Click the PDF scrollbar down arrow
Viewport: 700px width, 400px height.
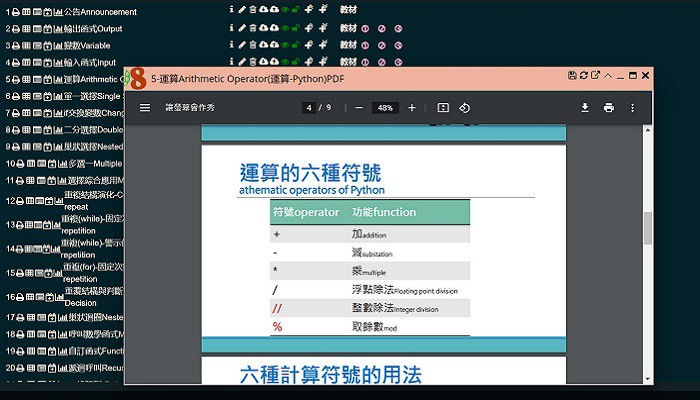coord(648,379)
